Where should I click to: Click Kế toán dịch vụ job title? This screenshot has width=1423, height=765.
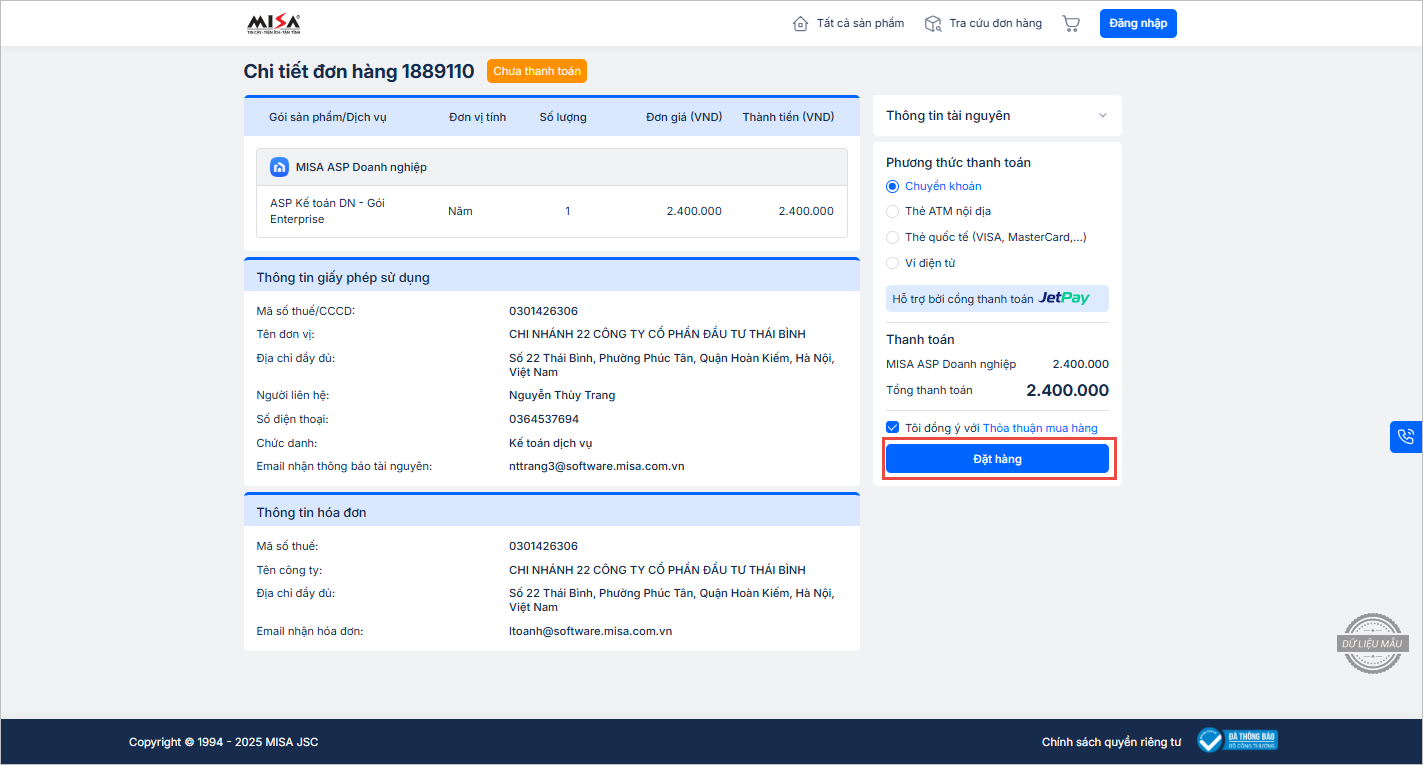(x=551, y=443)
